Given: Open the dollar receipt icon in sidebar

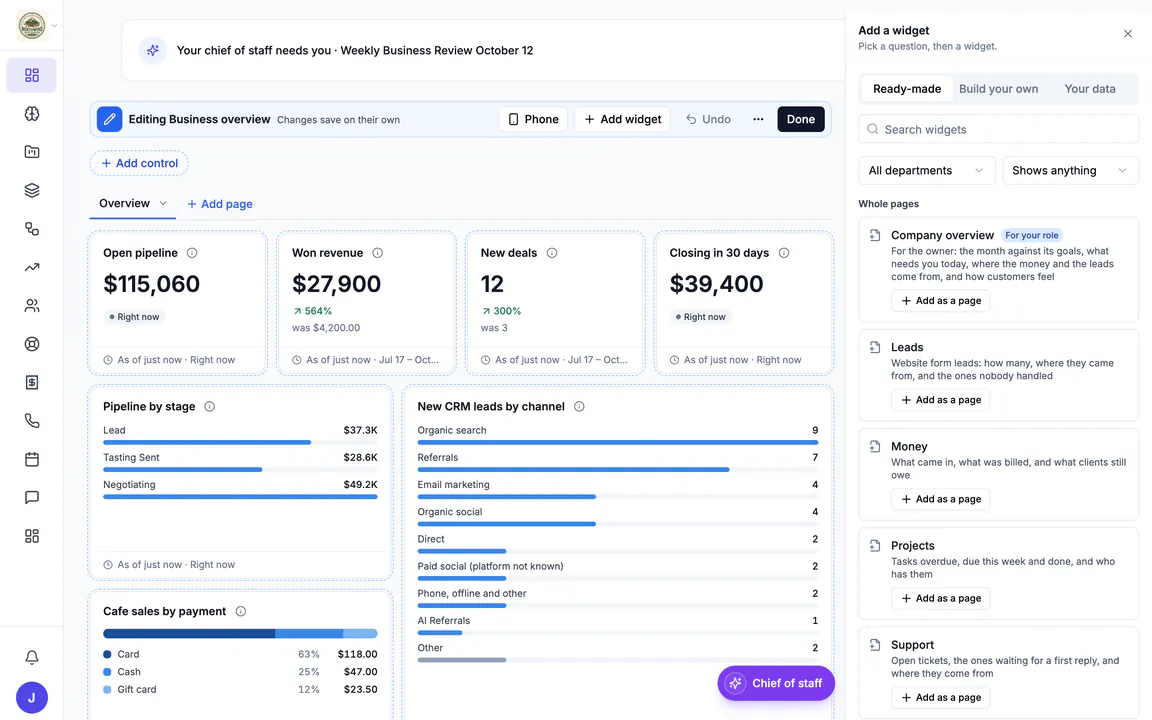Looking at the screenshot, I should [x=32, y=382].
